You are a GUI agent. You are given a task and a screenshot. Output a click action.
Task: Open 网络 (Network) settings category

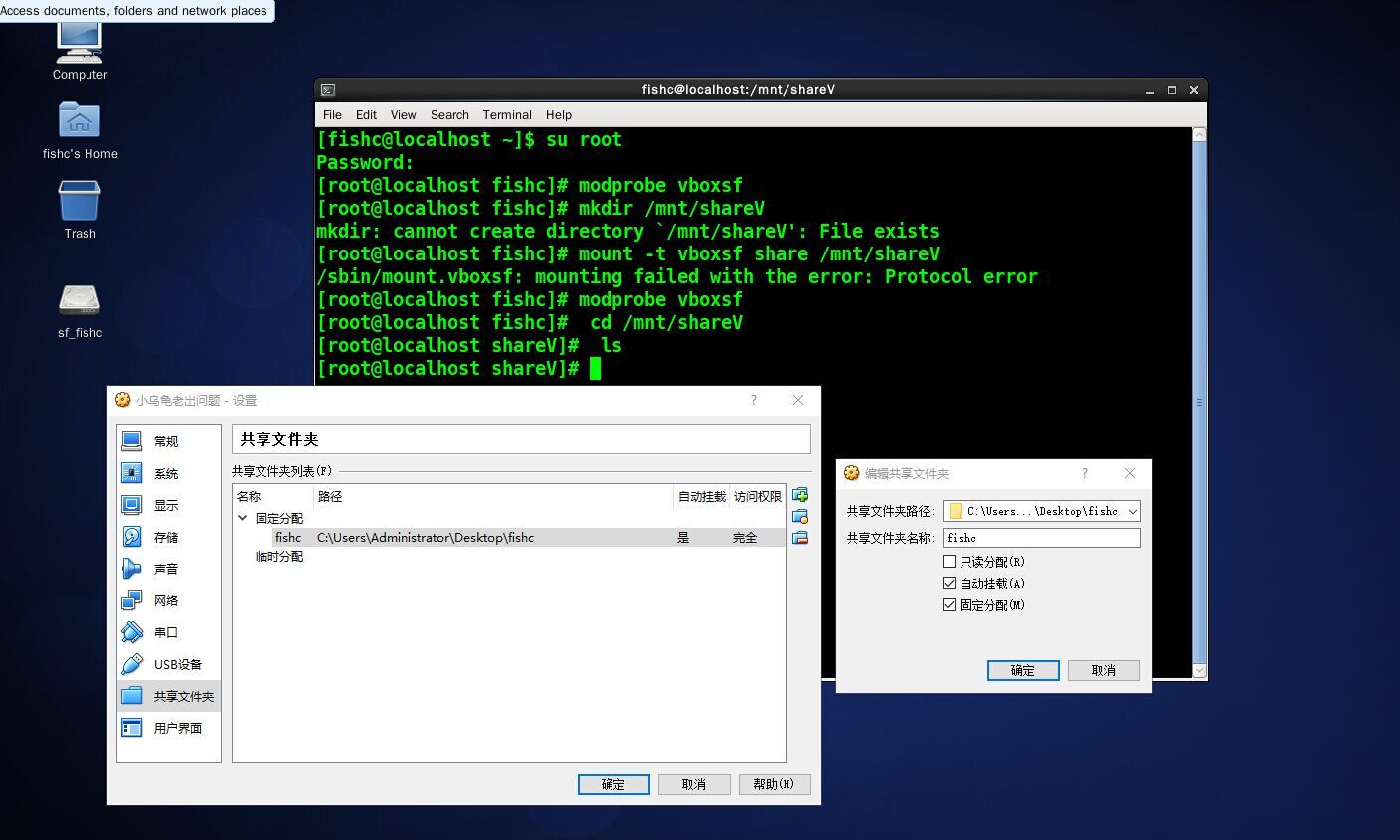click(x=168, y=600)
